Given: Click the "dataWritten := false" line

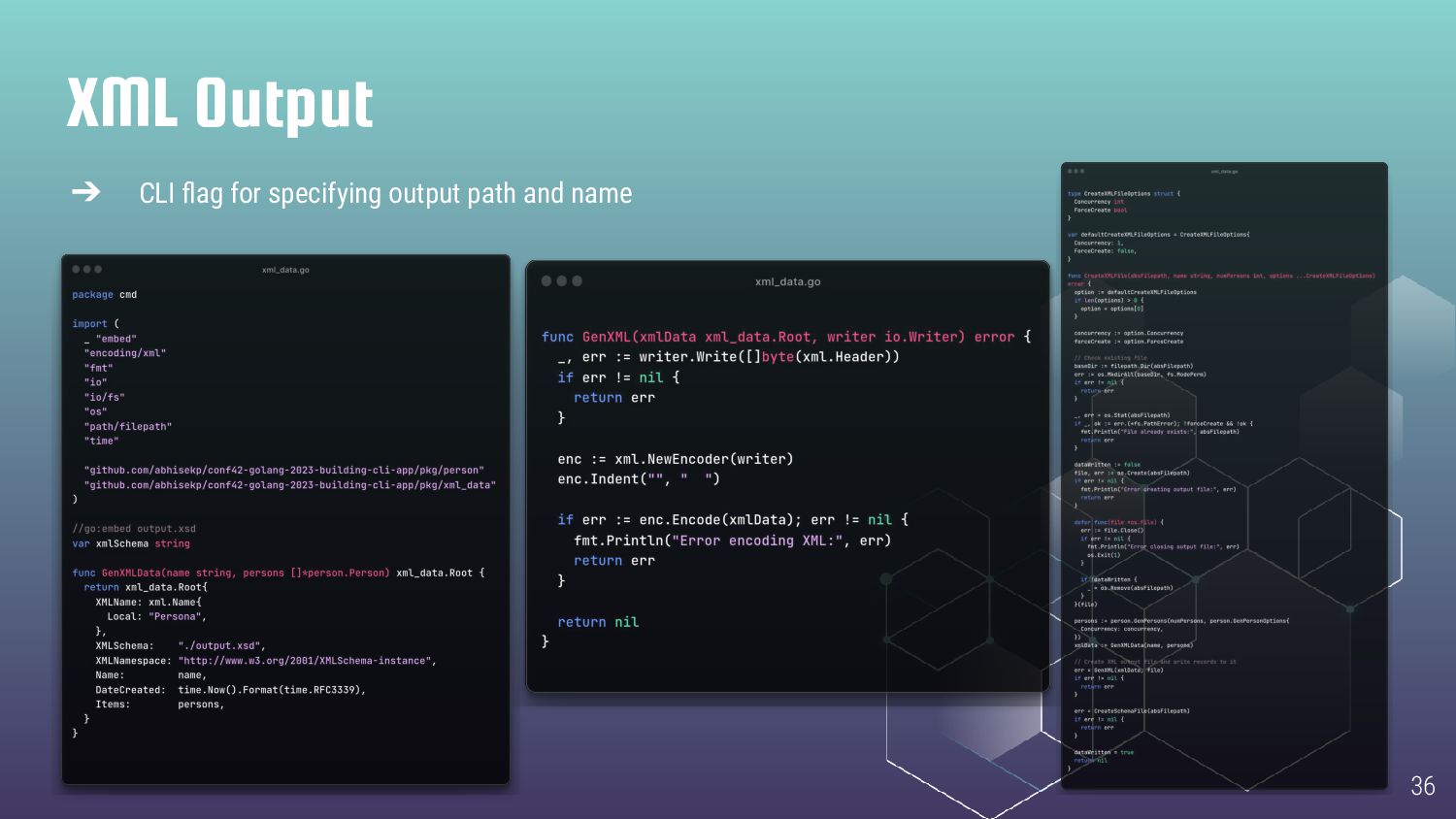Looking at the screenshot, I should [x=1108, y=465].
